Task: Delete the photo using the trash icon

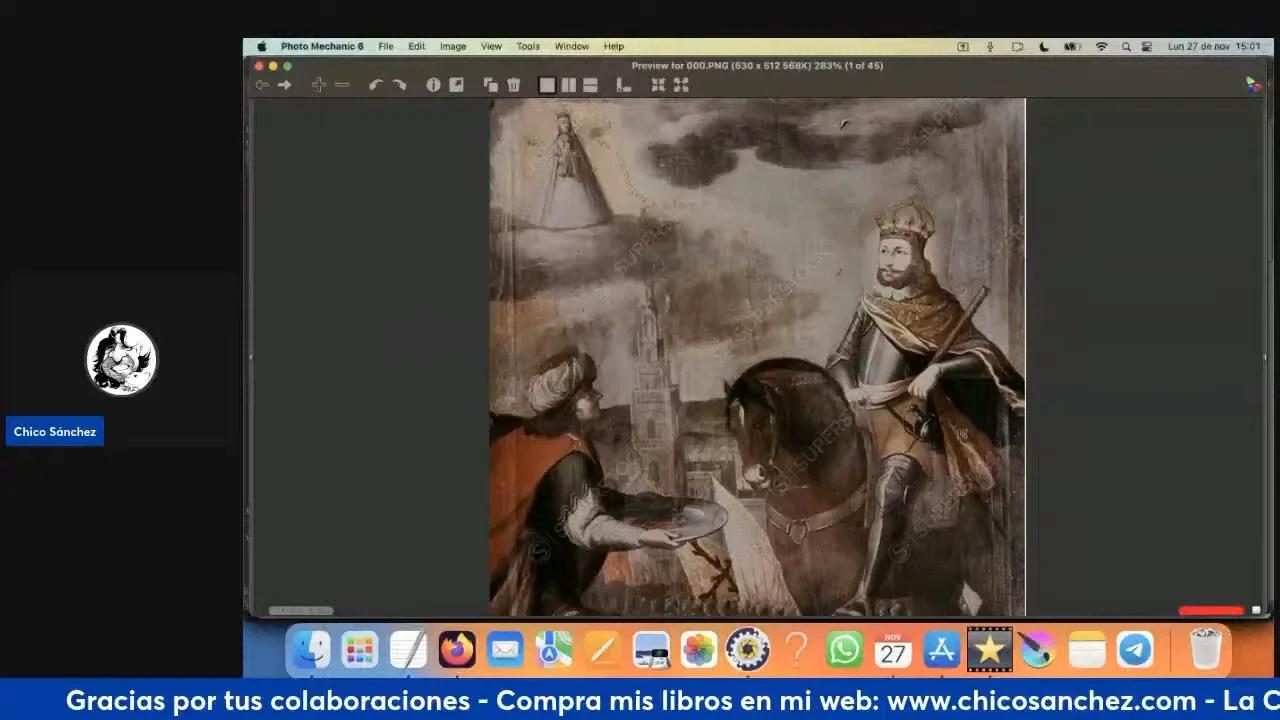Action: [x=513, y=85]
